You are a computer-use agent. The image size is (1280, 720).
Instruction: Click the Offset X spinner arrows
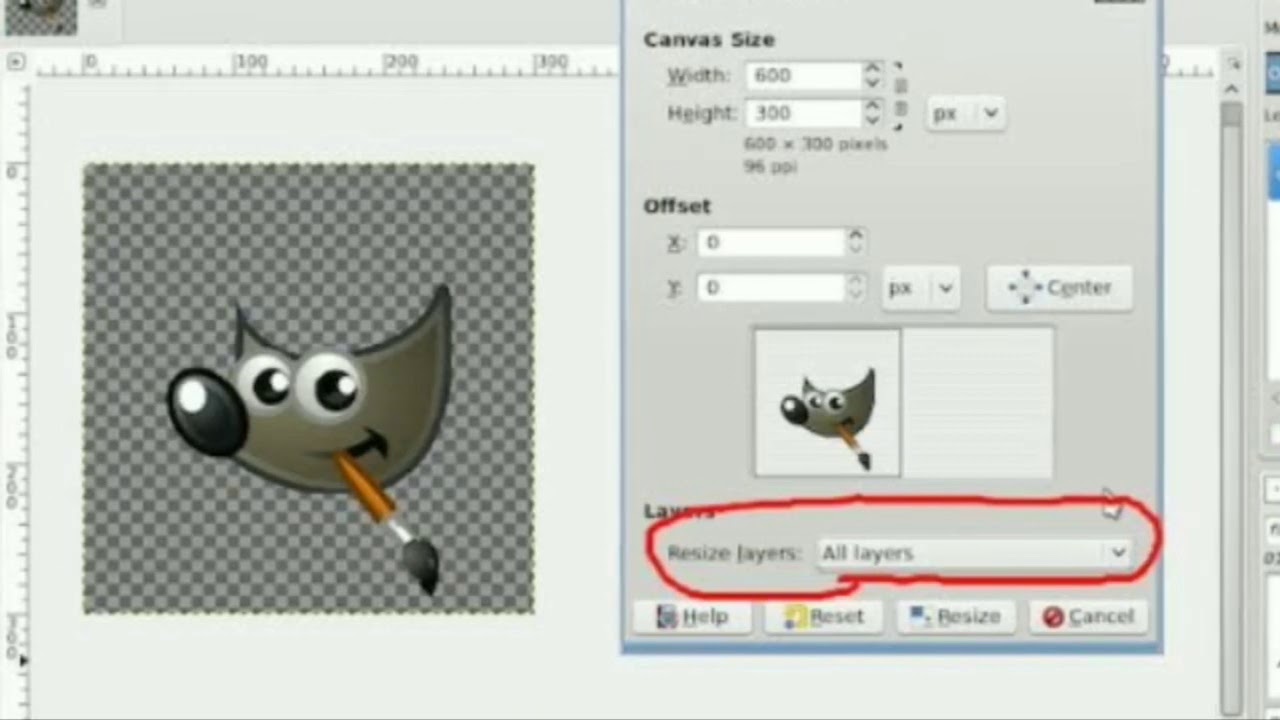855,242
